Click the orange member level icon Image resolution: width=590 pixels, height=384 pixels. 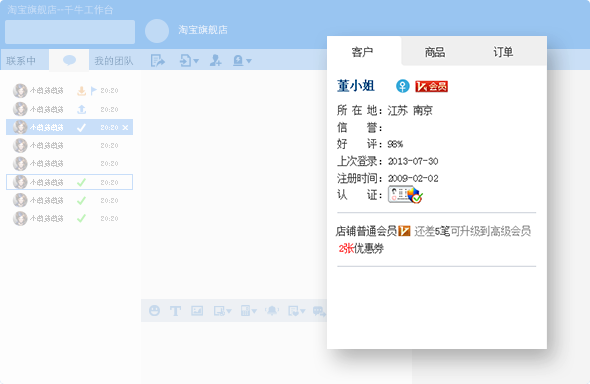coord(404,231)
